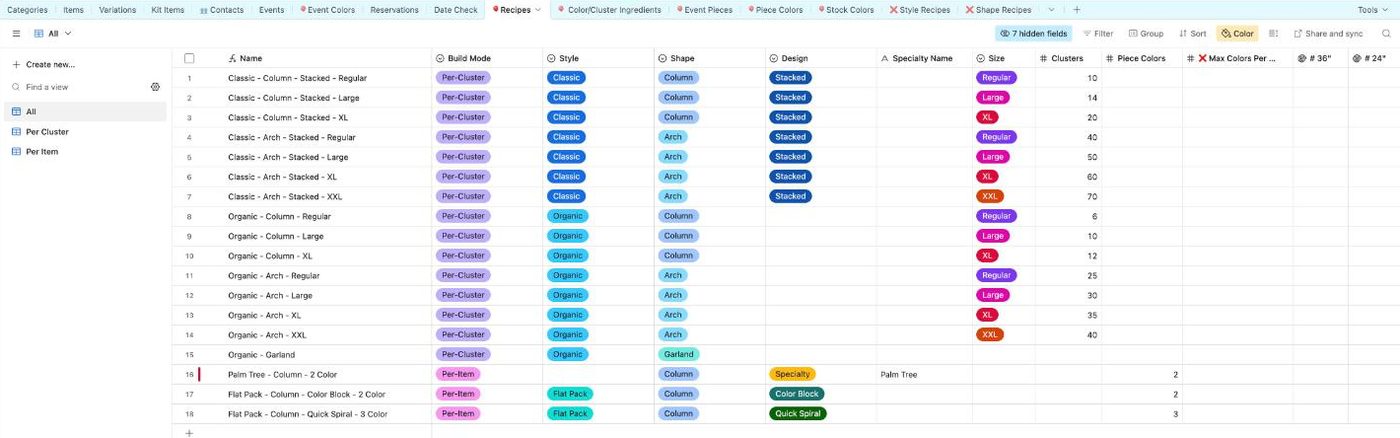Image resolution: width=1400 pixels, height=438 pixels.
Task: Switch to the Categories table tab
Action: [28, 10]
